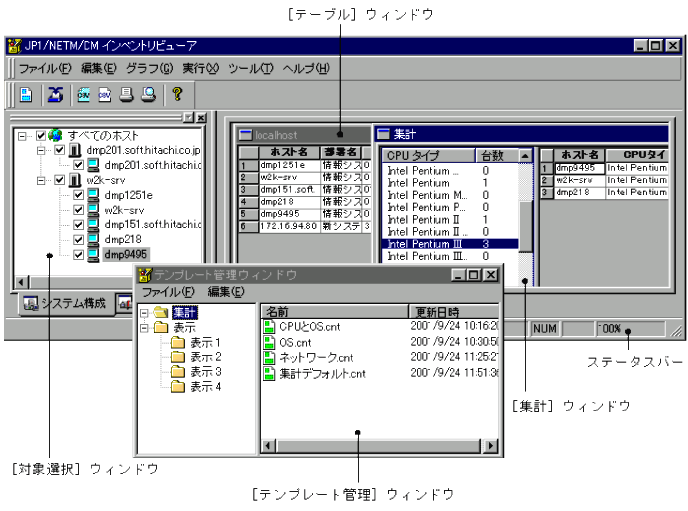
Task: Collapse the 集計 folder in template window
Action: [144, 313]
